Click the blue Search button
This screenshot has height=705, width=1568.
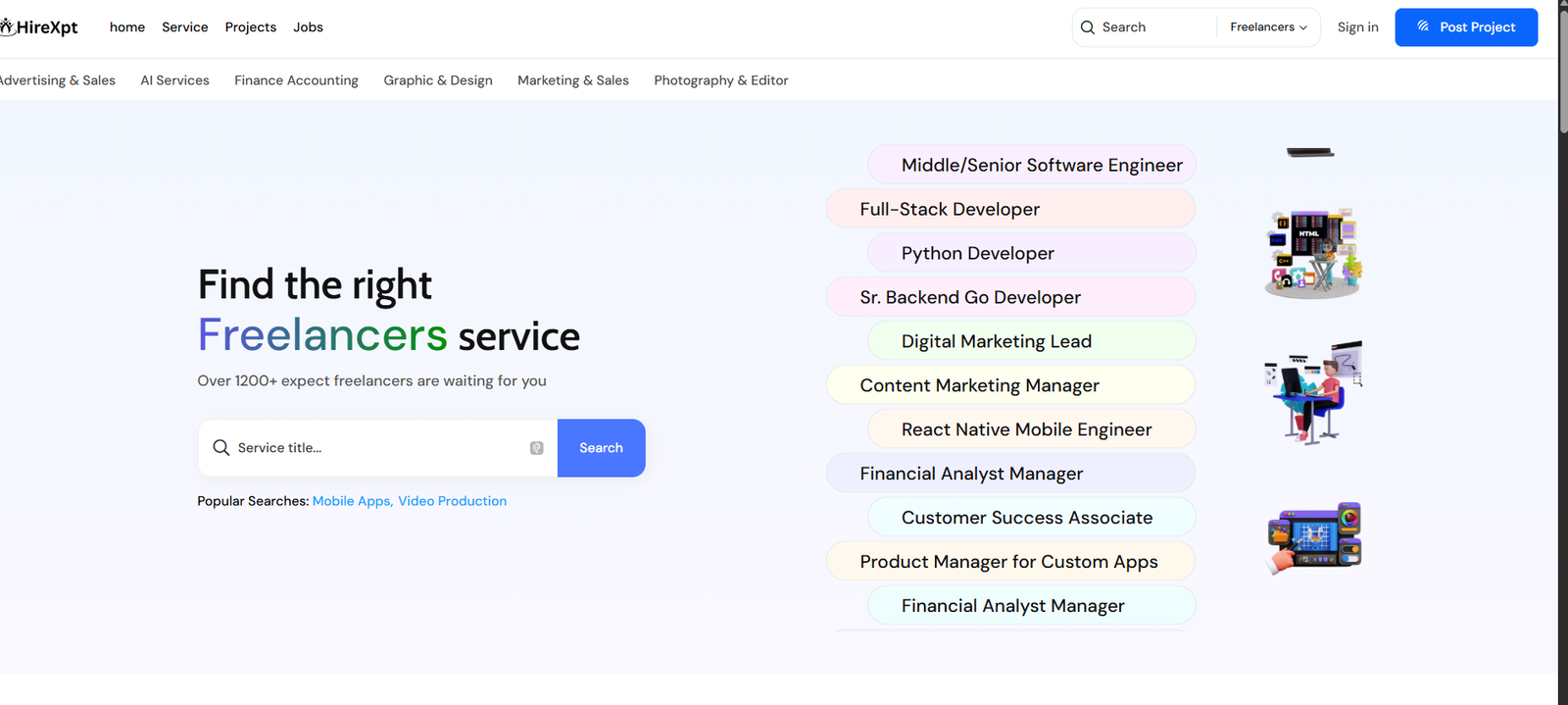(x=601, y=448)
